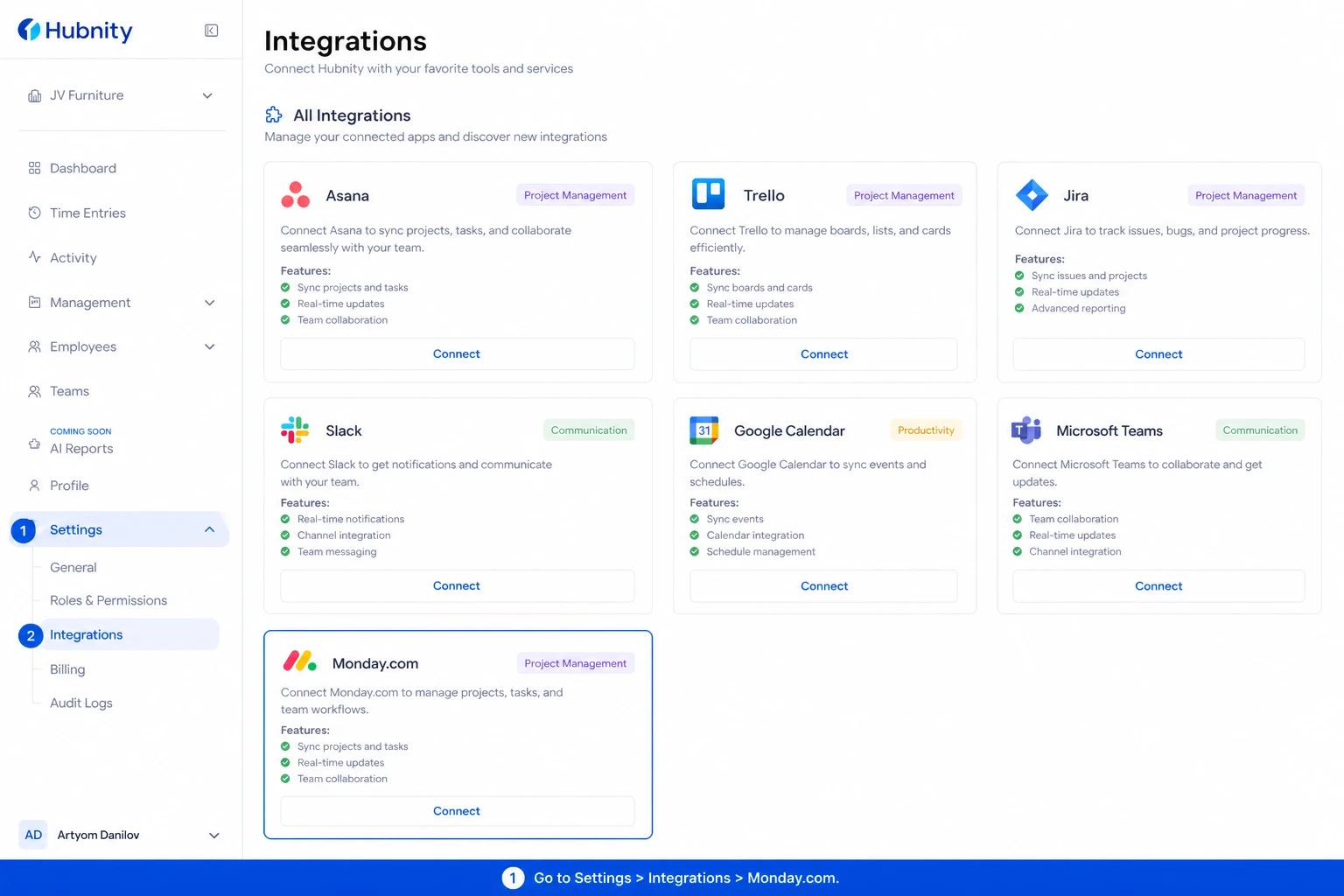
Task: Click "Advanced reporting" in Jira features
Action: [1078, 308]
